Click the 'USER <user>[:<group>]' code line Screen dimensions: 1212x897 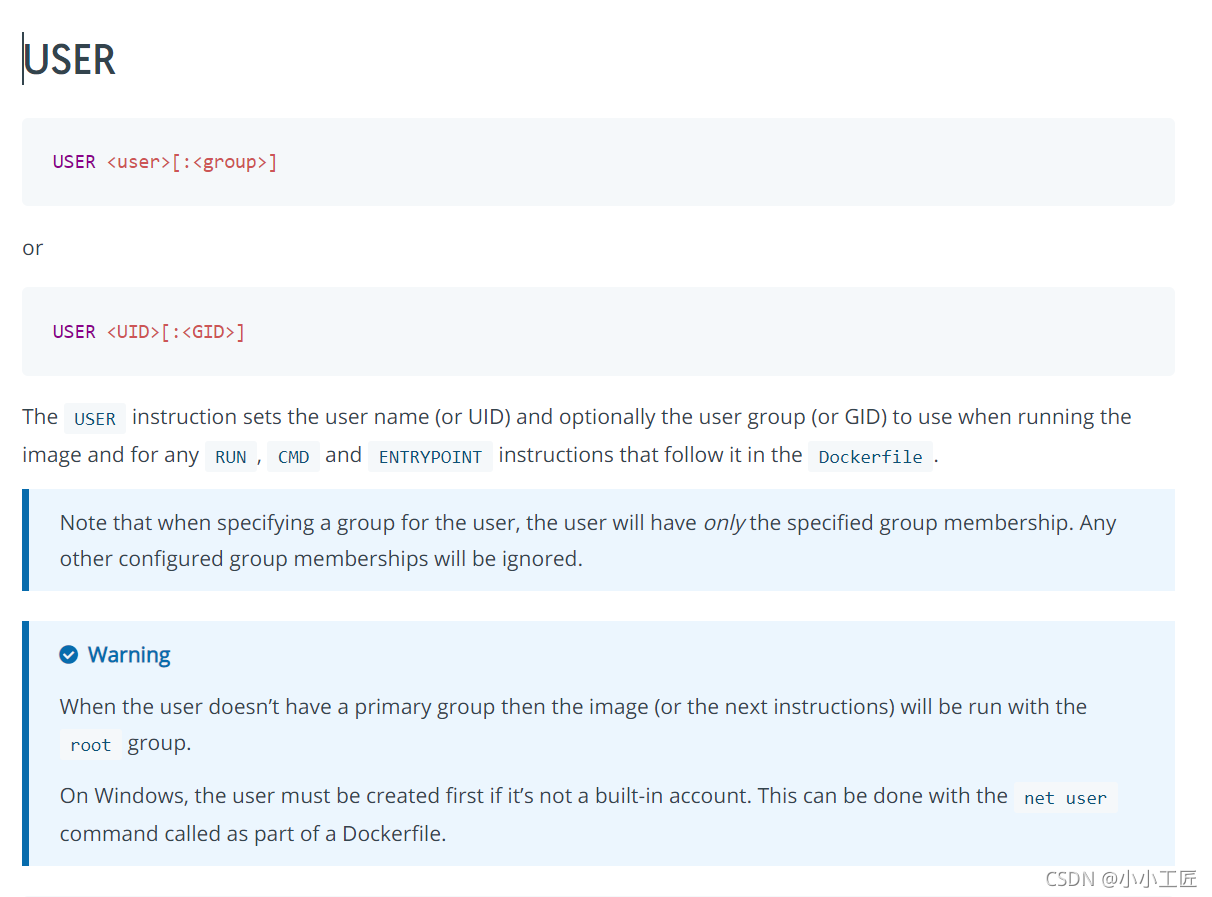pos(165,162)
